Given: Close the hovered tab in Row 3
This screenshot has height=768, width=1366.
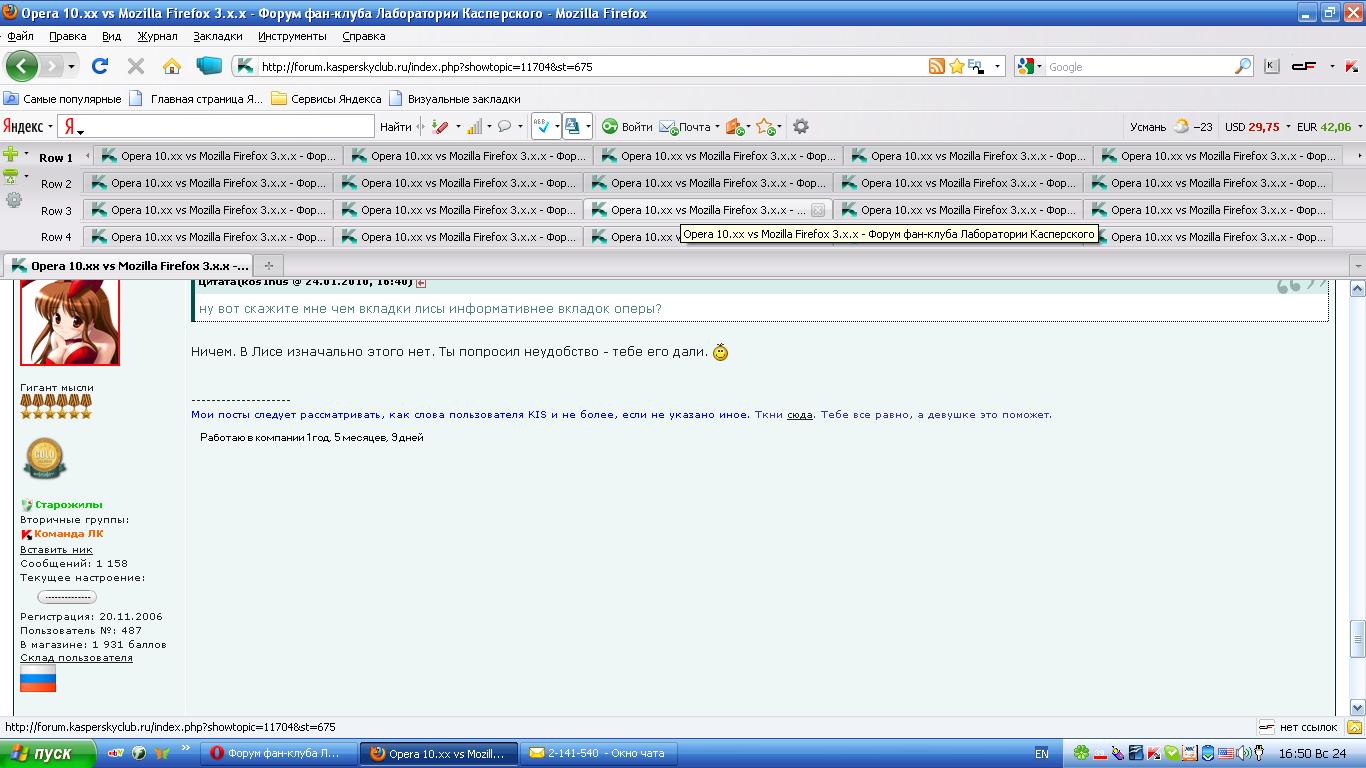Looking at the screenshot, I should 818,210.
